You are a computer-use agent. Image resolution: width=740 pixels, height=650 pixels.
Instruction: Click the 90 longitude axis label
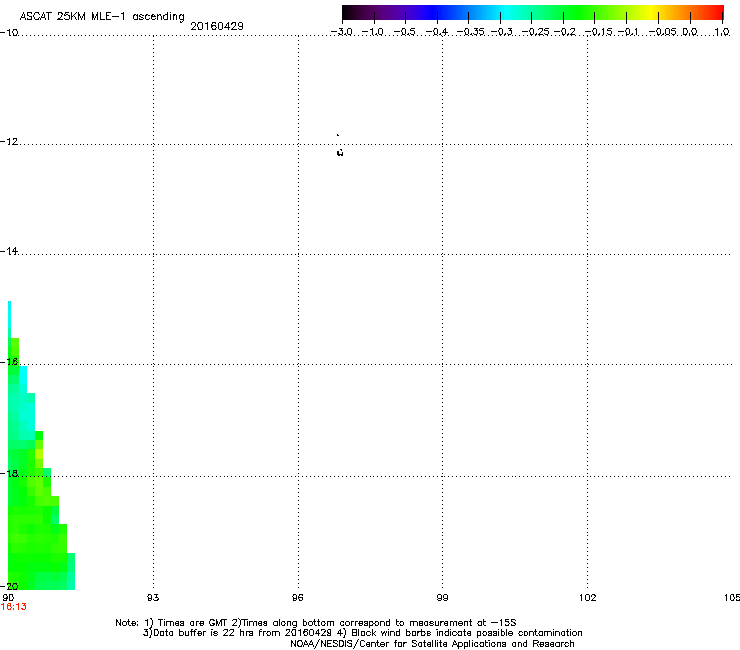point(8,598)
